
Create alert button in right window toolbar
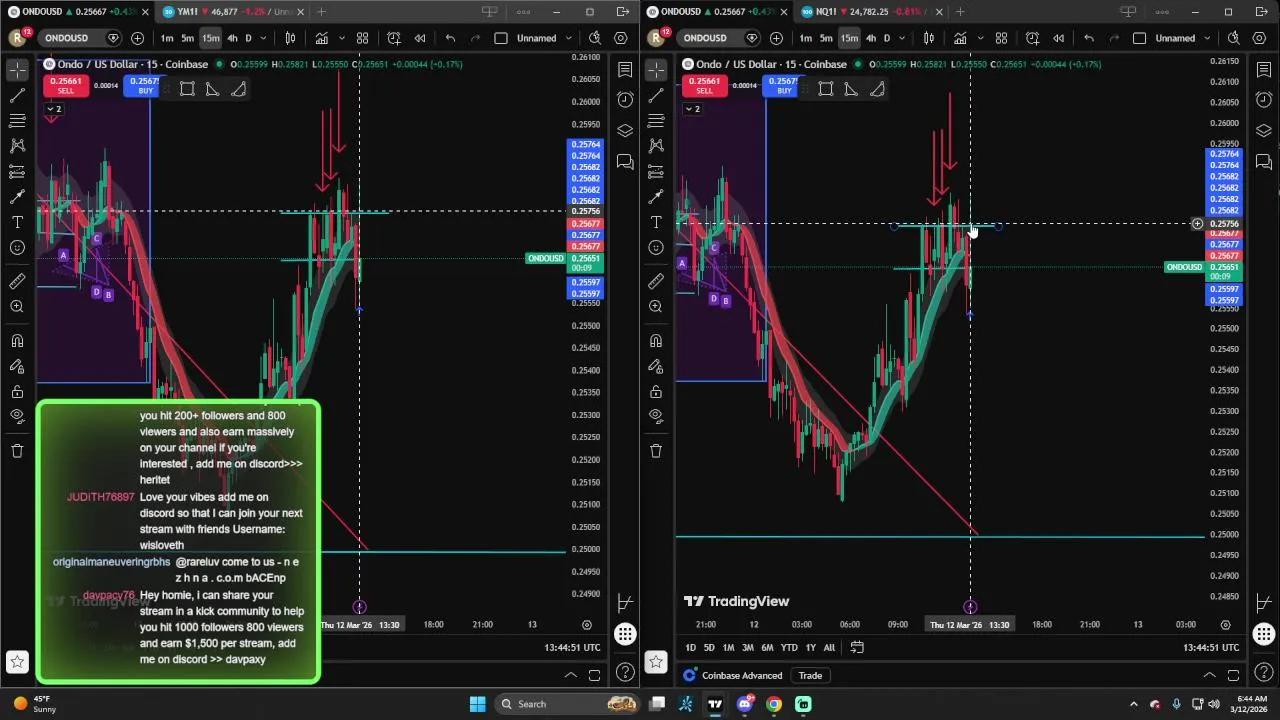pyautogui.click(x=1032, y=38)
